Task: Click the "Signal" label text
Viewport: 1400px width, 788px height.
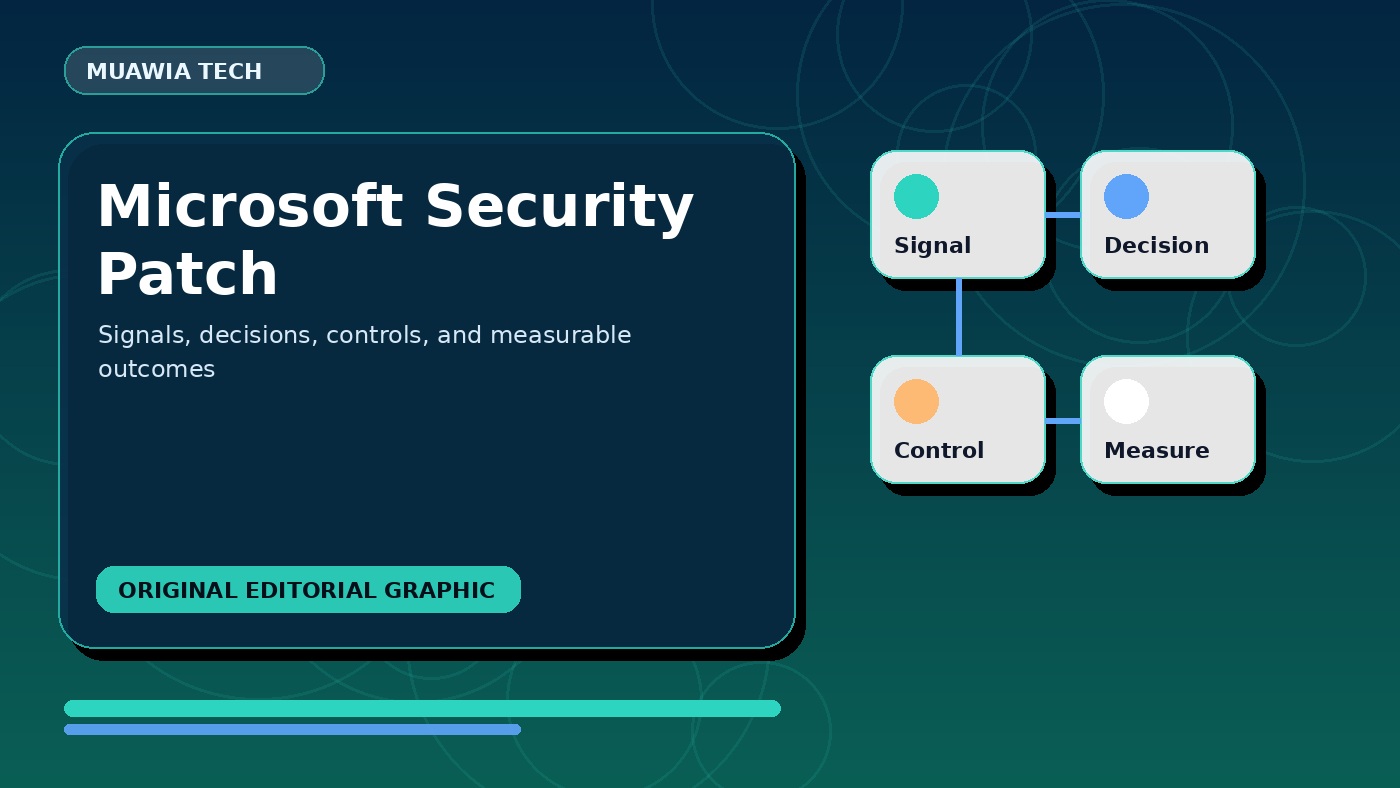Action: [932, 246]
